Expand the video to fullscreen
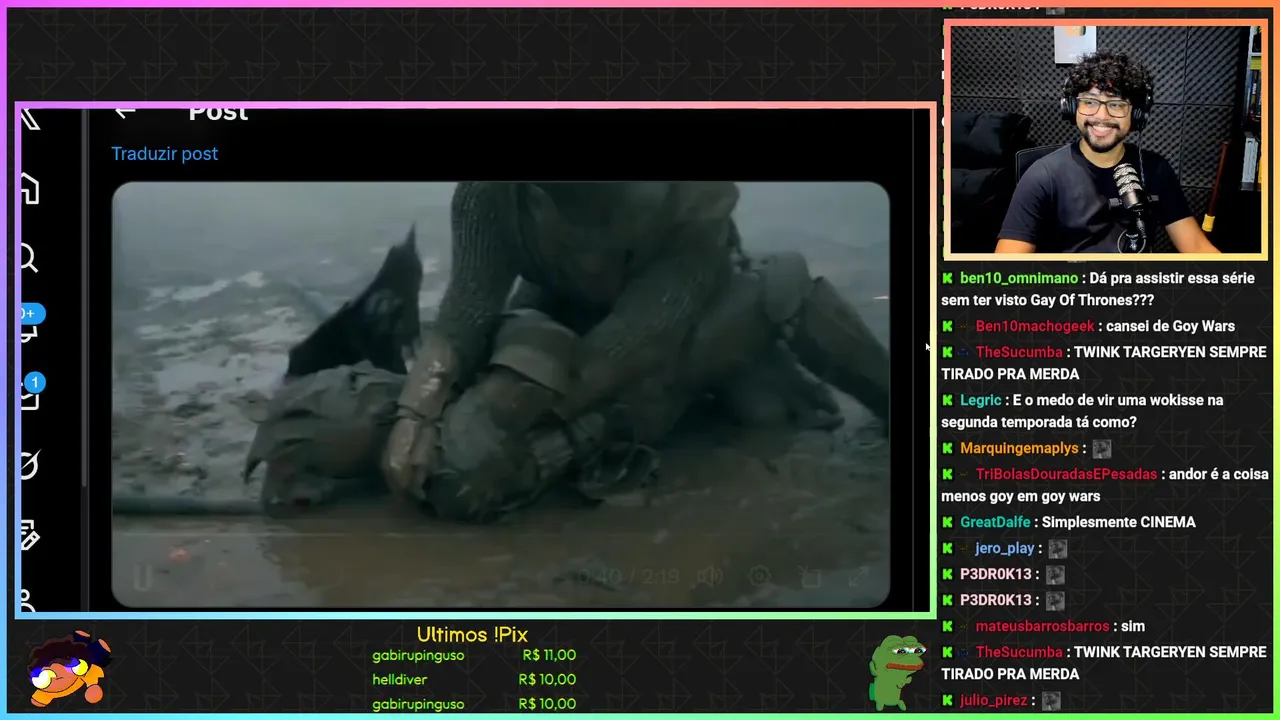The width and height of the screenshot is (1280, 720). tap(859, 576)
